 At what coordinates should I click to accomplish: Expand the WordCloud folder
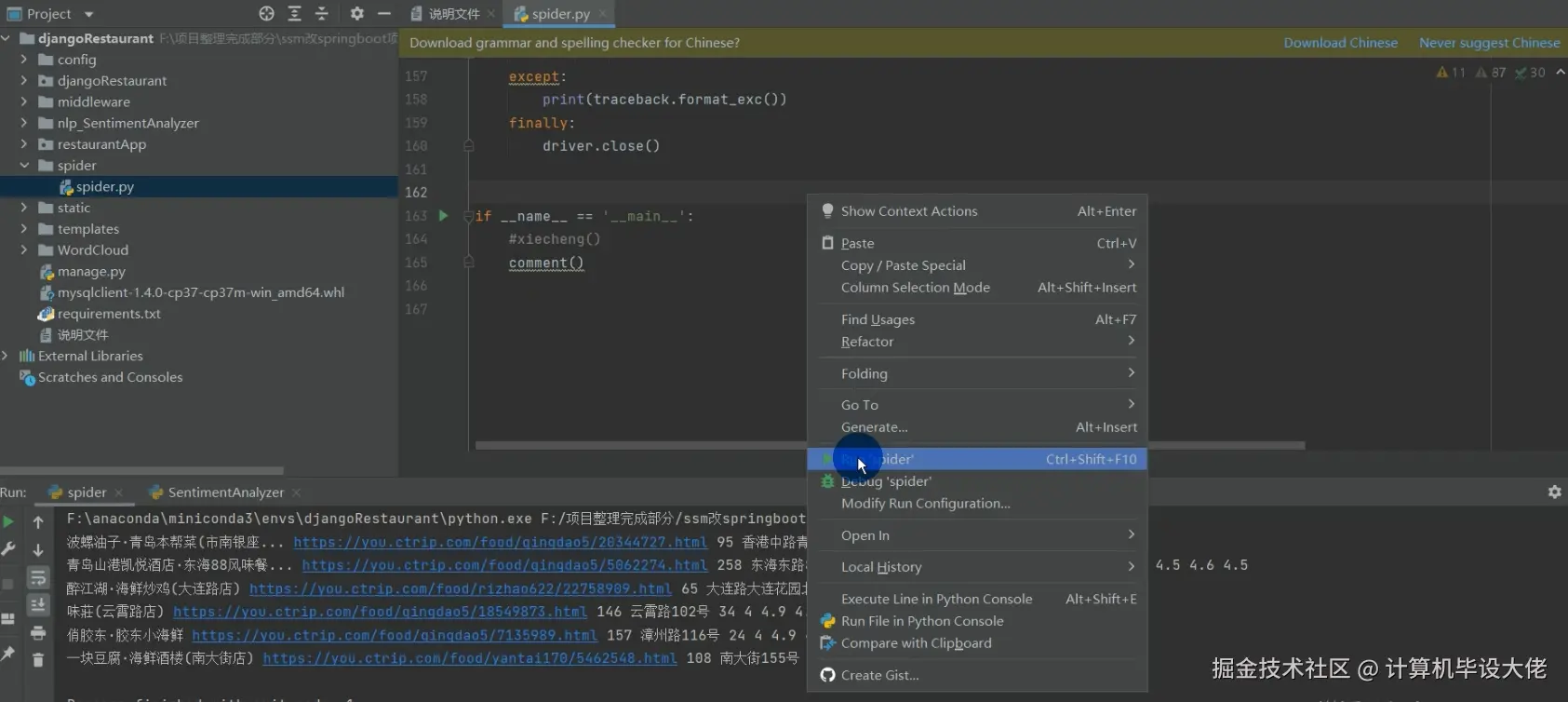(24, 250)
